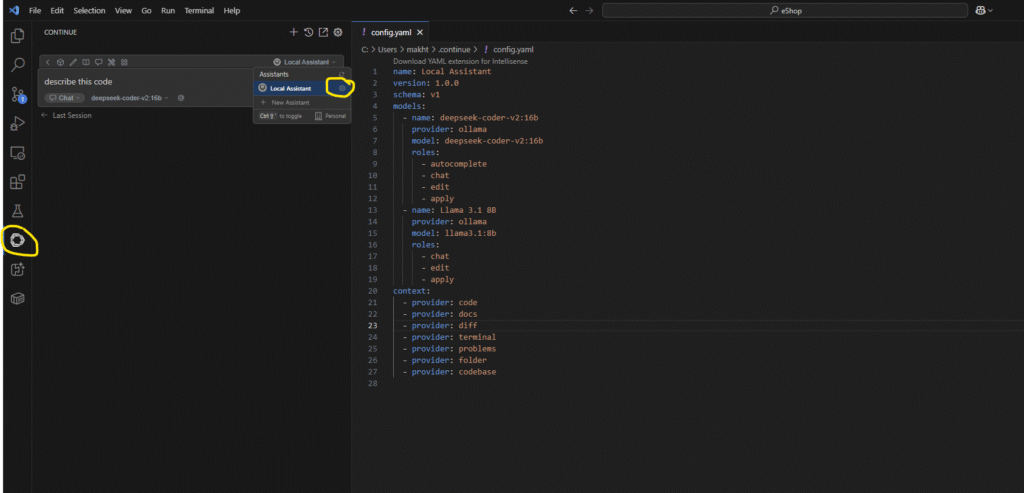1024x493 pixels.
Task: Open the tools wrench icon in Continue toolbar
Action: tap(111, 62)
